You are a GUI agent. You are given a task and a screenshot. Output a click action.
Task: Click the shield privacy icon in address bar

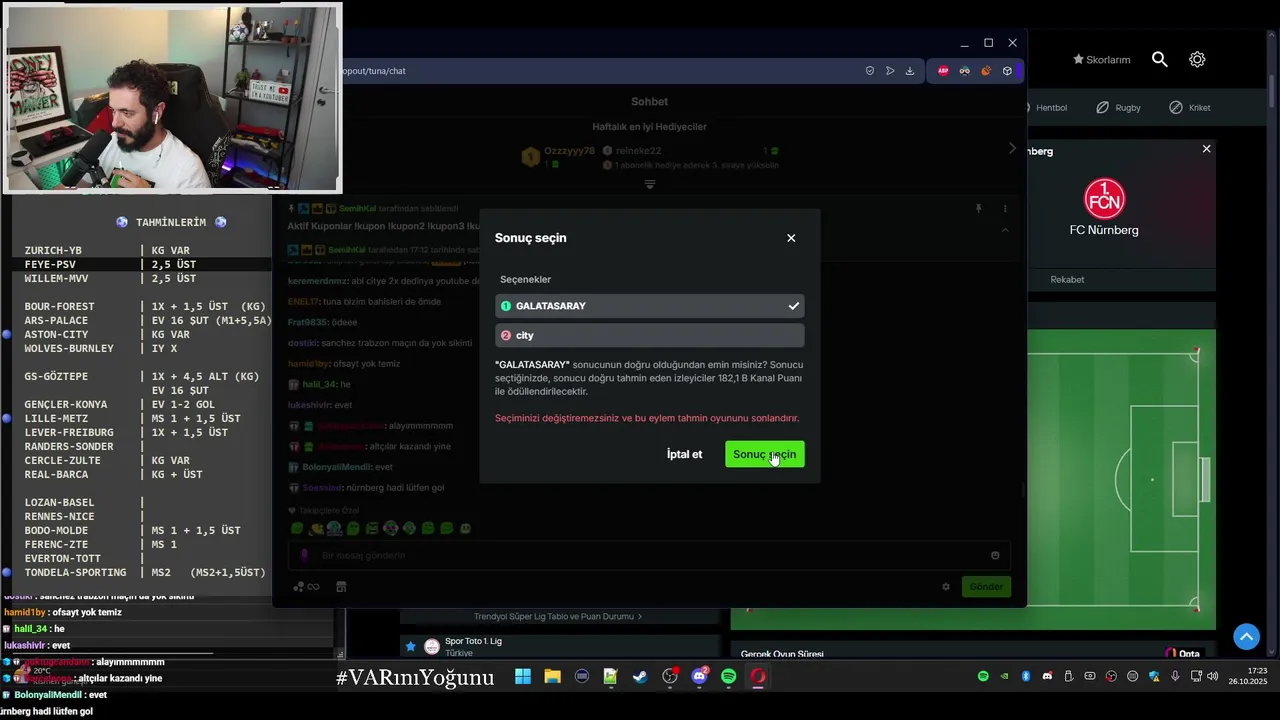point(870,71)
